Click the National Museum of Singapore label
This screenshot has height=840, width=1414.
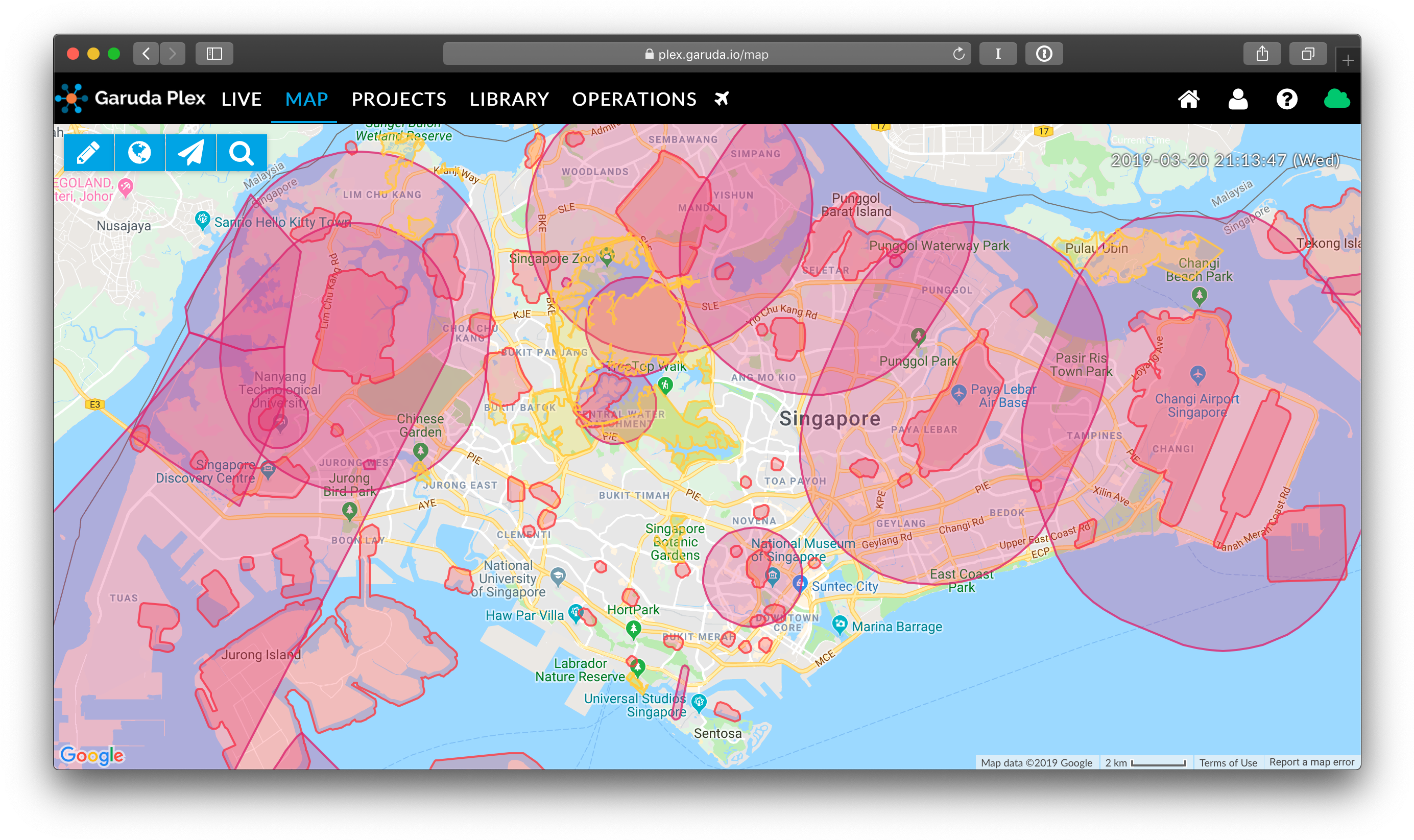(803, 549)
